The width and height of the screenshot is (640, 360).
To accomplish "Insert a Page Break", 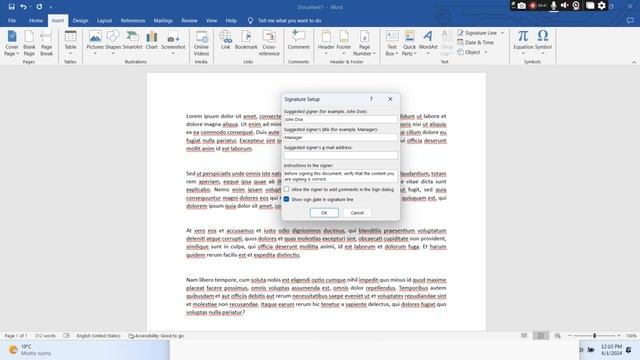I will click(46, 43).
